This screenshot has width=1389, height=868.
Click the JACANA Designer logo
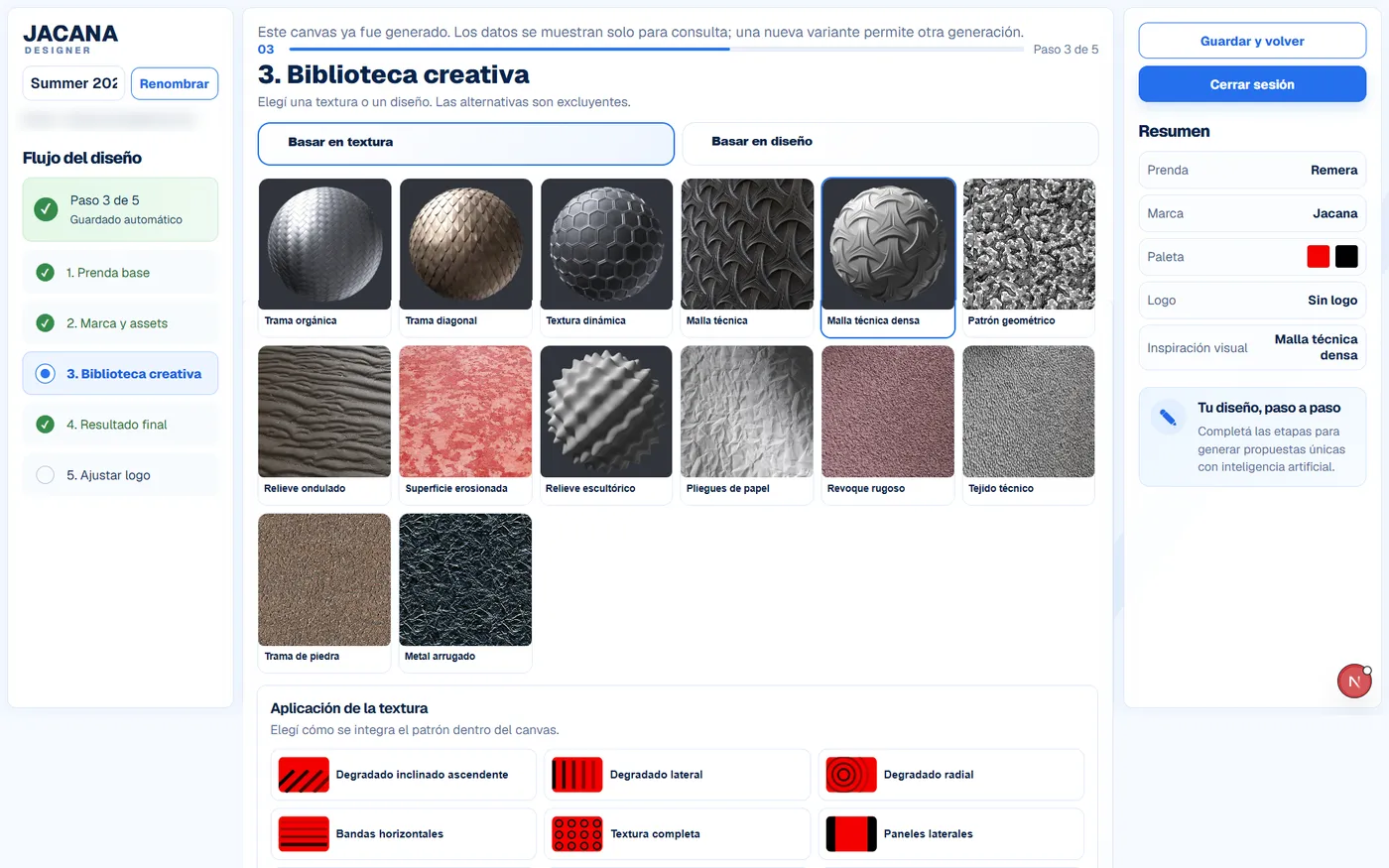point(70,39)
